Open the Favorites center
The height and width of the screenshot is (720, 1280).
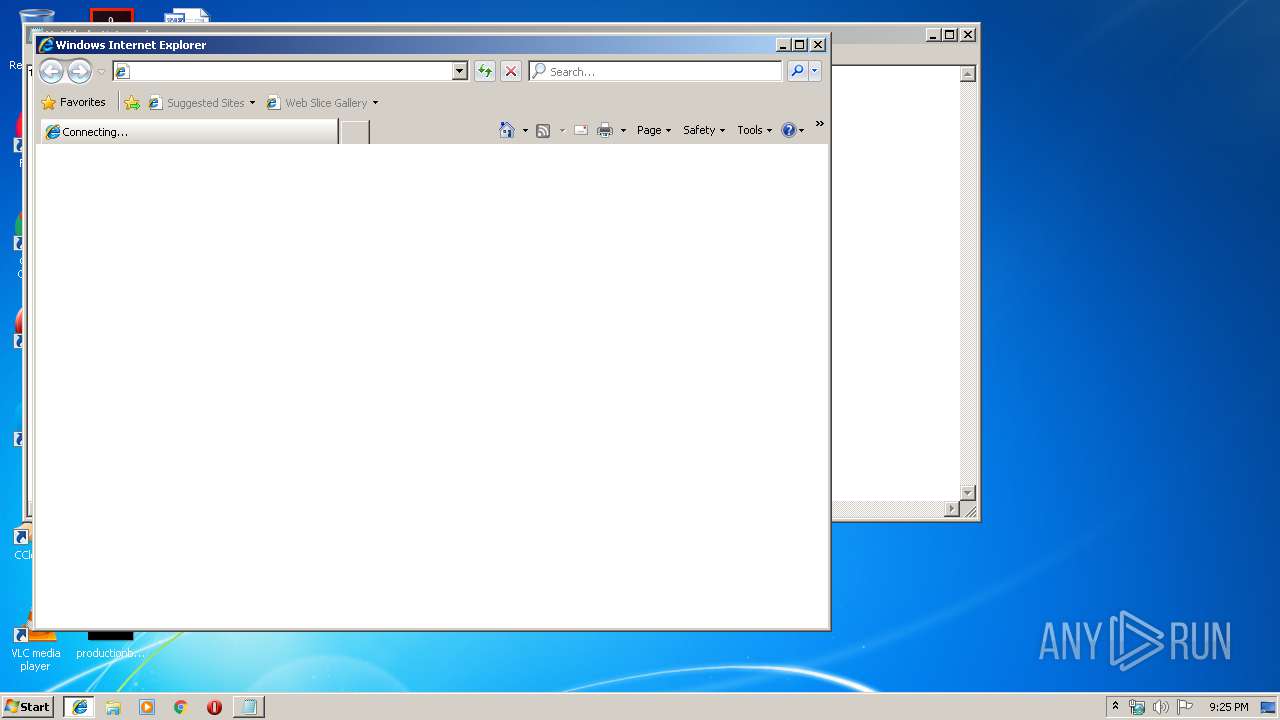74,102
